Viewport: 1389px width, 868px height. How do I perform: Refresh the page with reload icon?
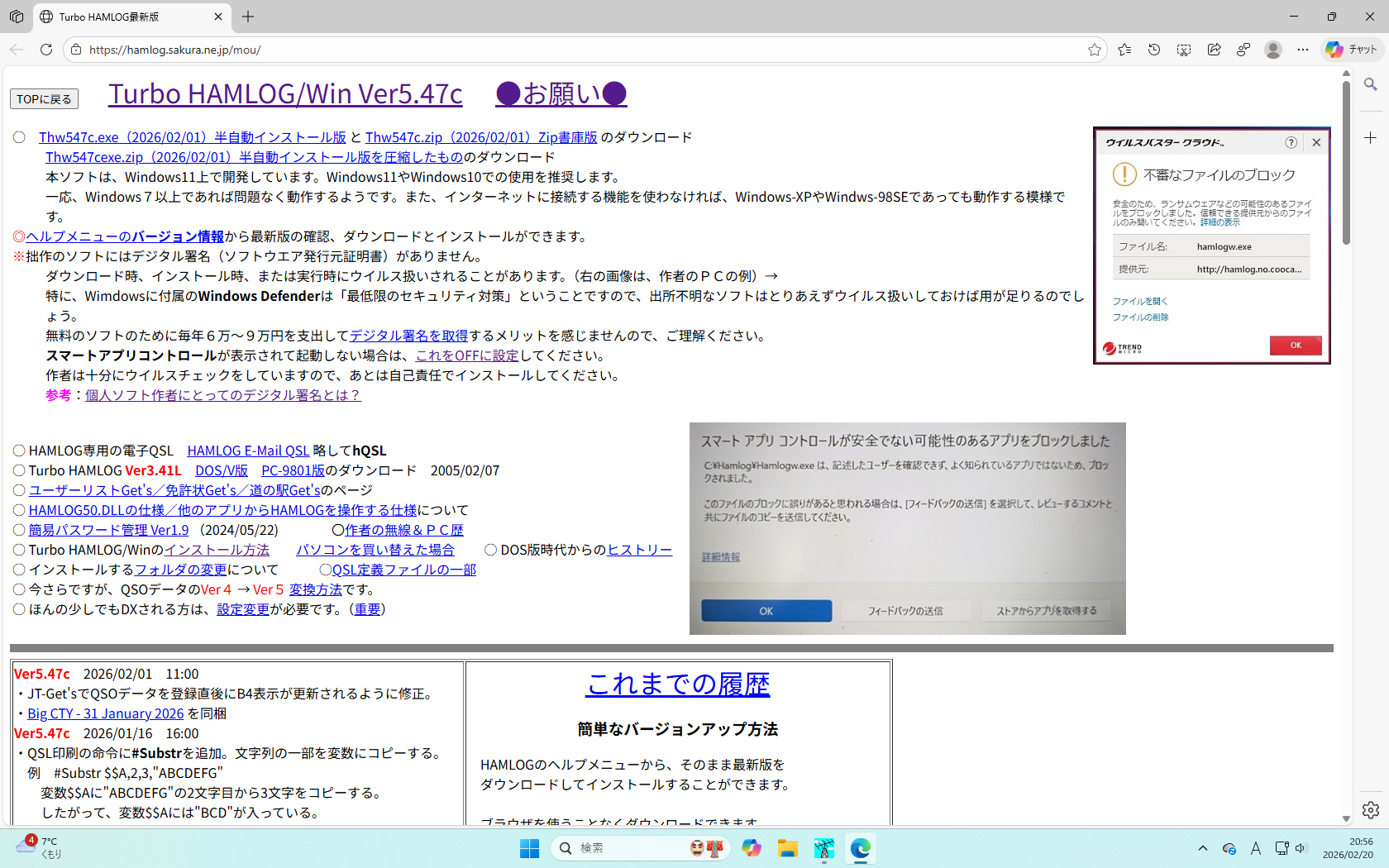pos(46,50)
